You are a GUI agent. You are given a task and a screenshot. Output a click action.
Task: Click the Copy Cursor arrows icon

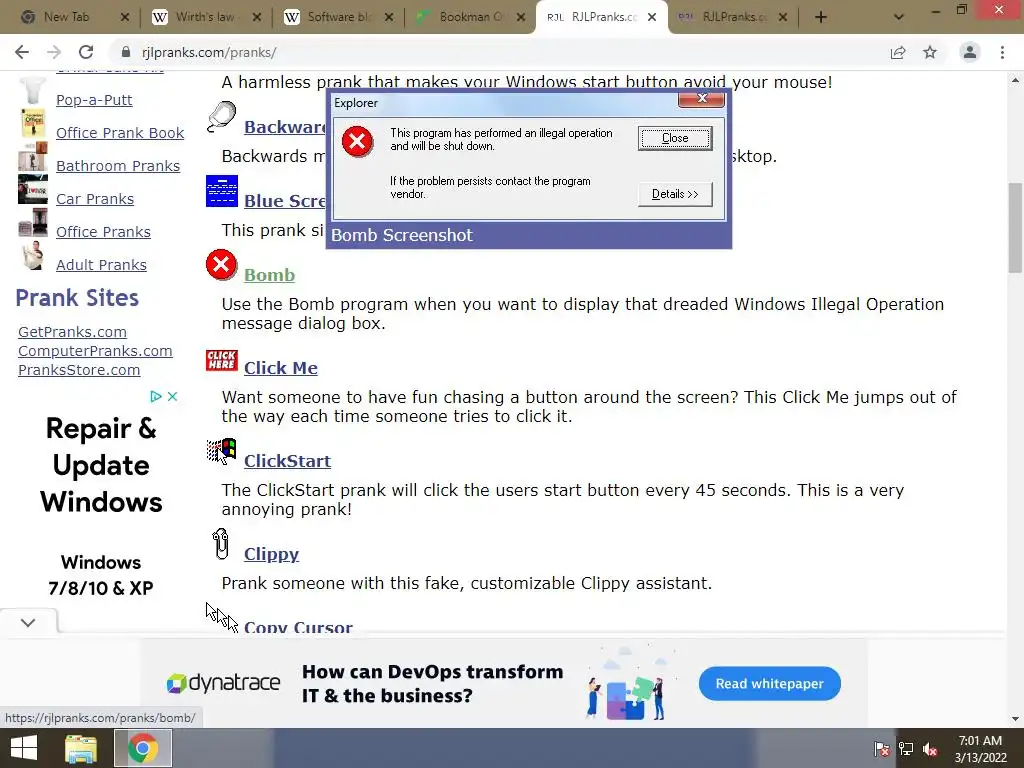221,617
